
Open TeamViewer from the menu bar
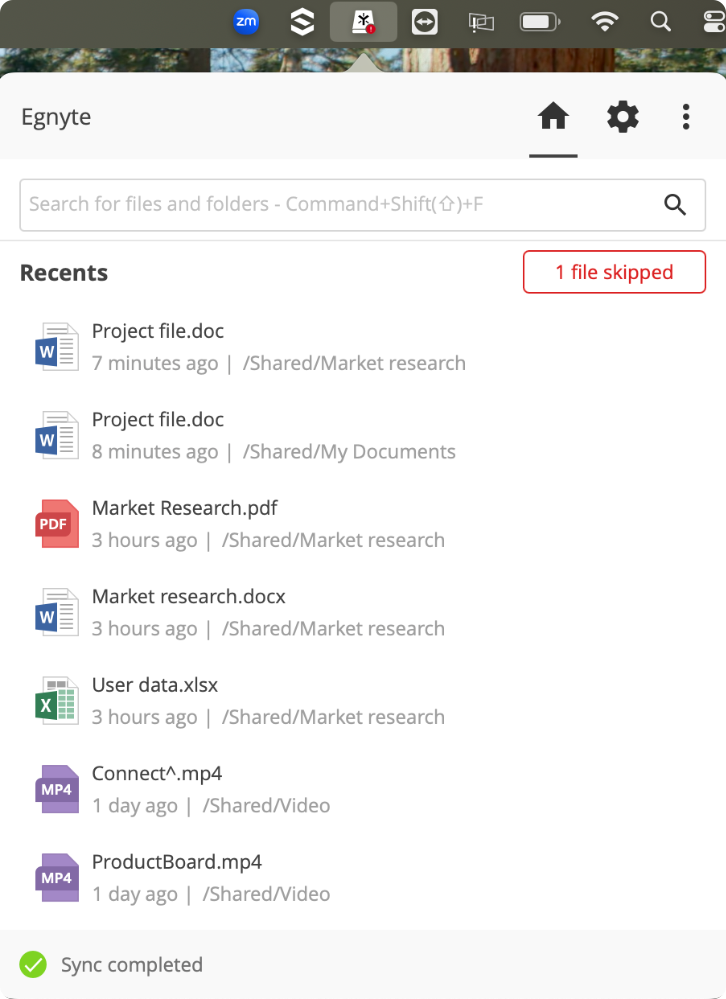(424, 22)
